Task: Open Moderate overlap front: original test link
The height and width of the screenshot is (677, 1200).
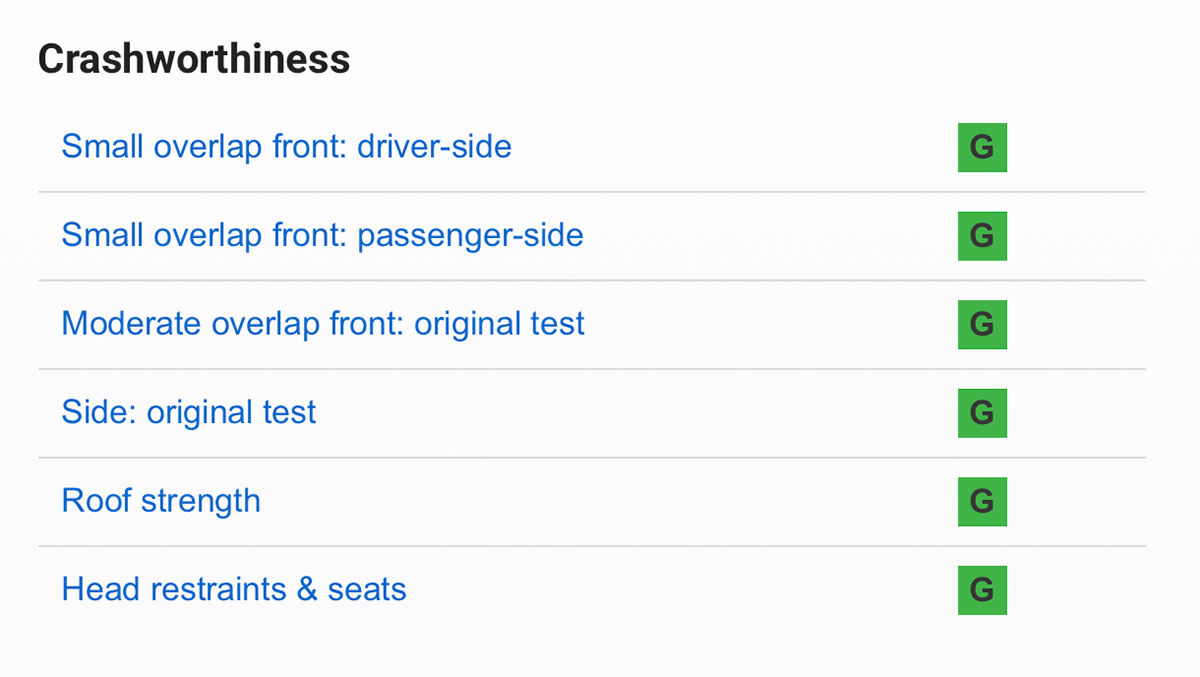Action: [x=323, y=324]
